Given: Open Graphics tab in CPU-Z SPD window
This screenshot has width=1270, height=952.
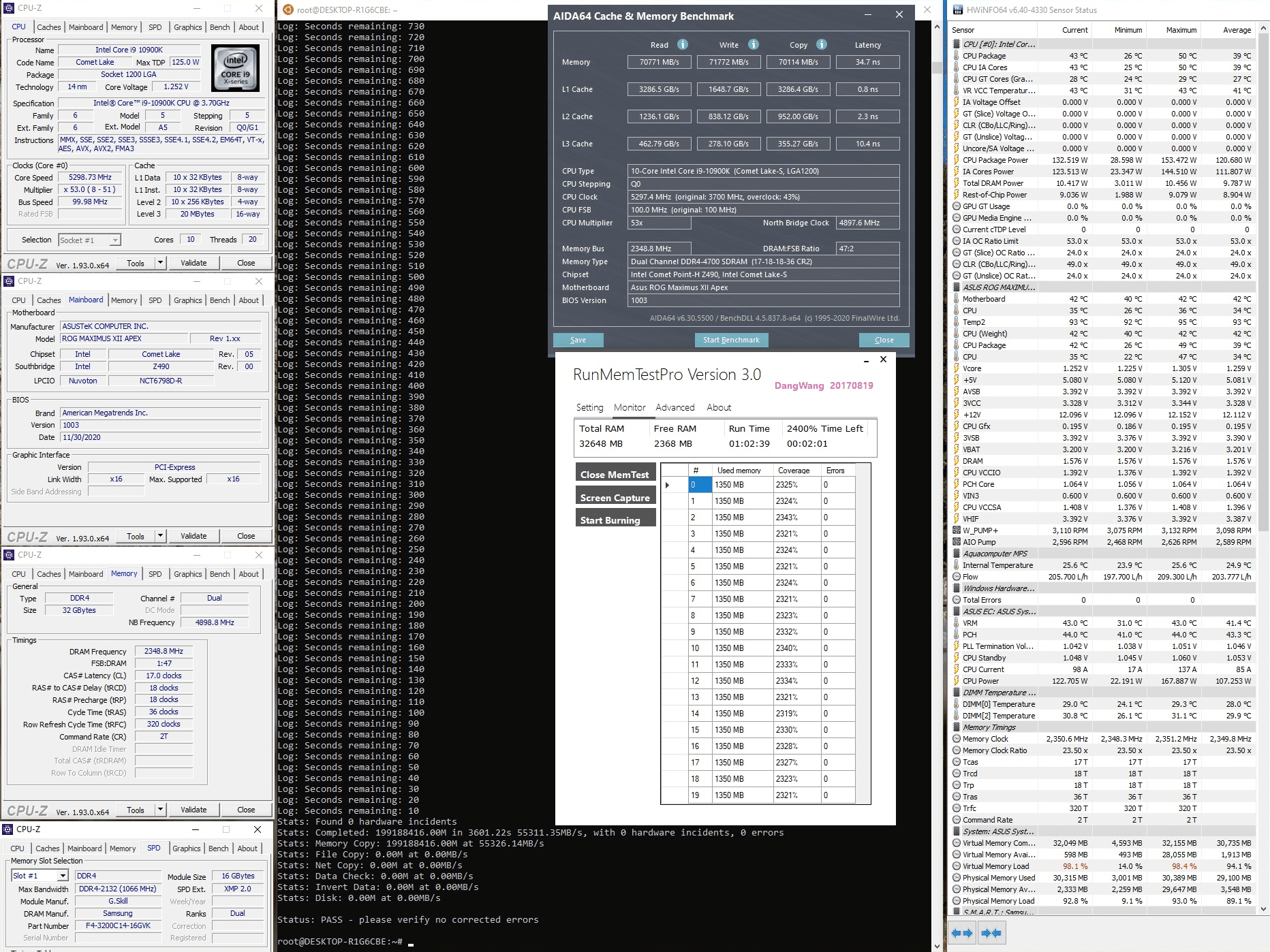Looking at the screenshot, I should [186, 848].
